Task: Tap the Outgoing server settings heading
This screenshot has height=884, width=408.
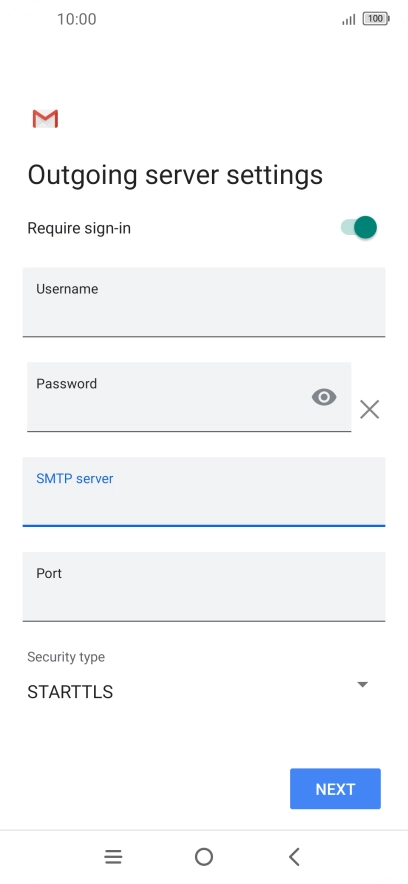Action: tap(175, 175)
